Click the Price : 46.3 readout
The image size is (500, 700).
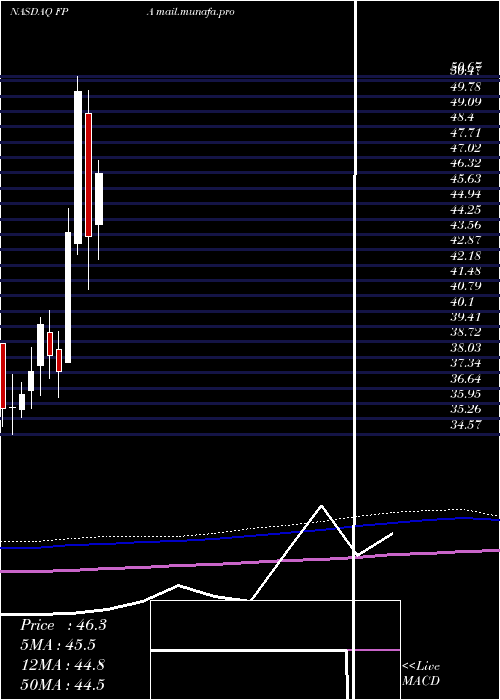(x=63, y=625)
